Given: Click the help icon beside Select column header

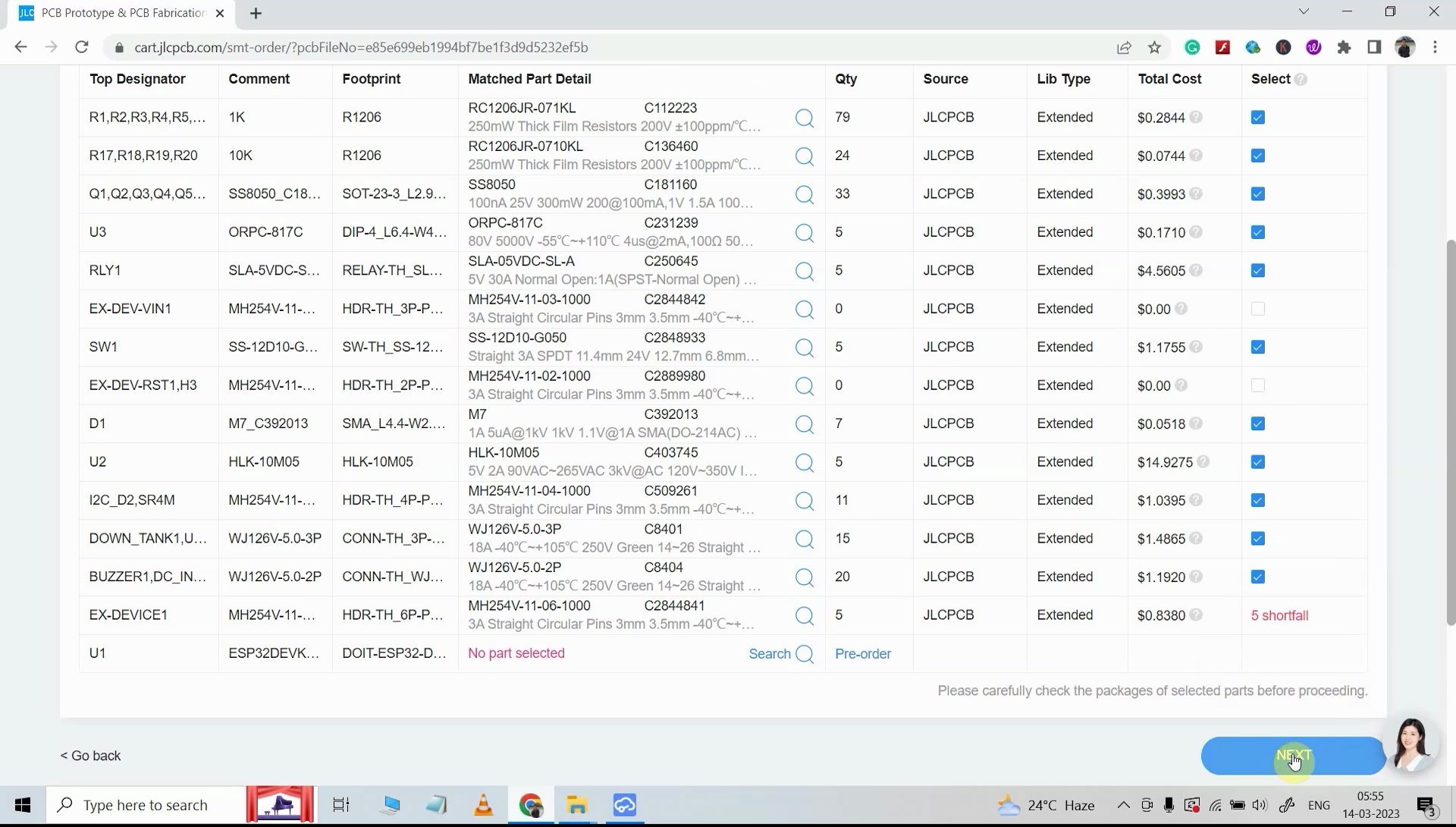Looking at the screenshot, I should point(1300,79).
